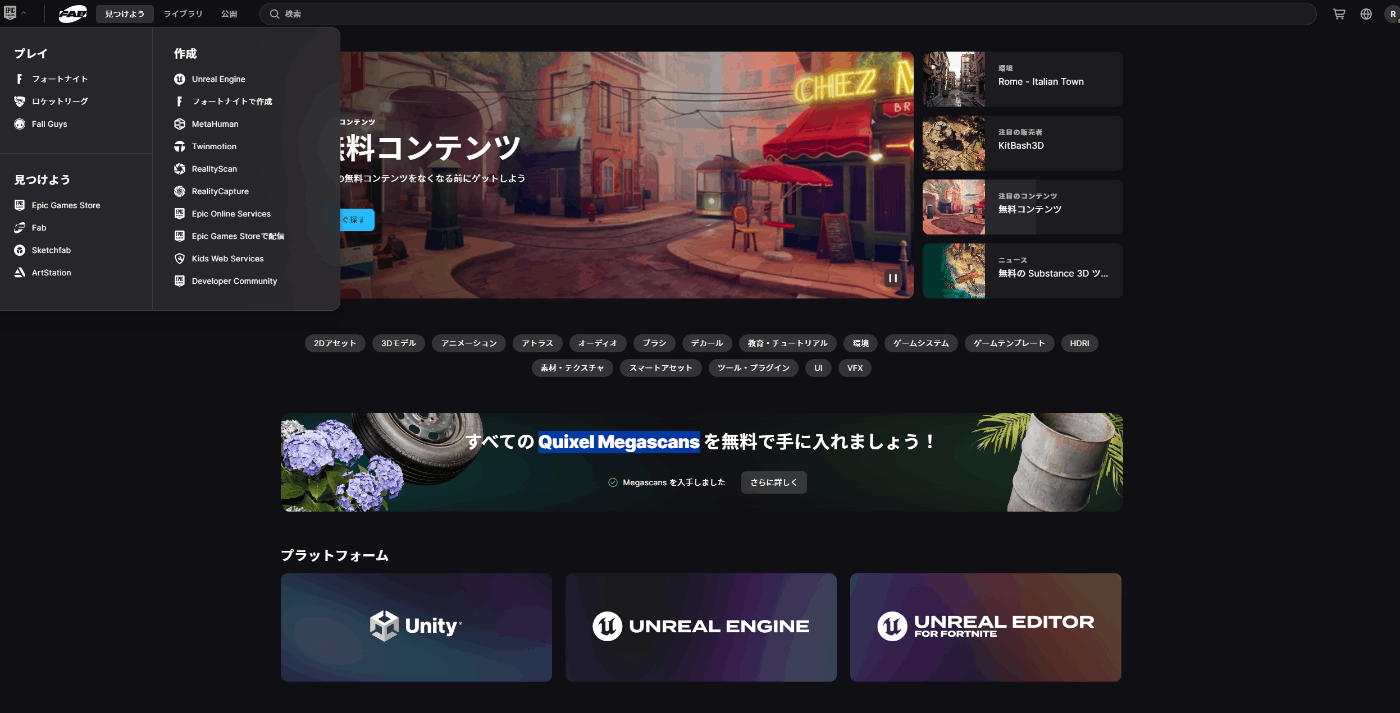This screenshot has width=1400, height=713.
Task: Open the Unreal Engine platform card
Action: click(x=701, y=627)
